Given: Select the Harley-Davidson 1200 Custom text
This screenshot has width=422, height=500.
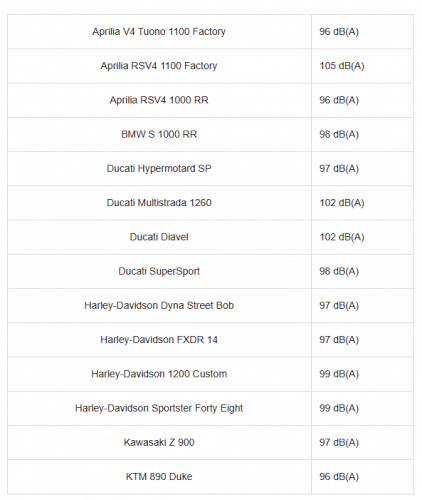Looking at the screenshot, I should [x=159, y=374].
